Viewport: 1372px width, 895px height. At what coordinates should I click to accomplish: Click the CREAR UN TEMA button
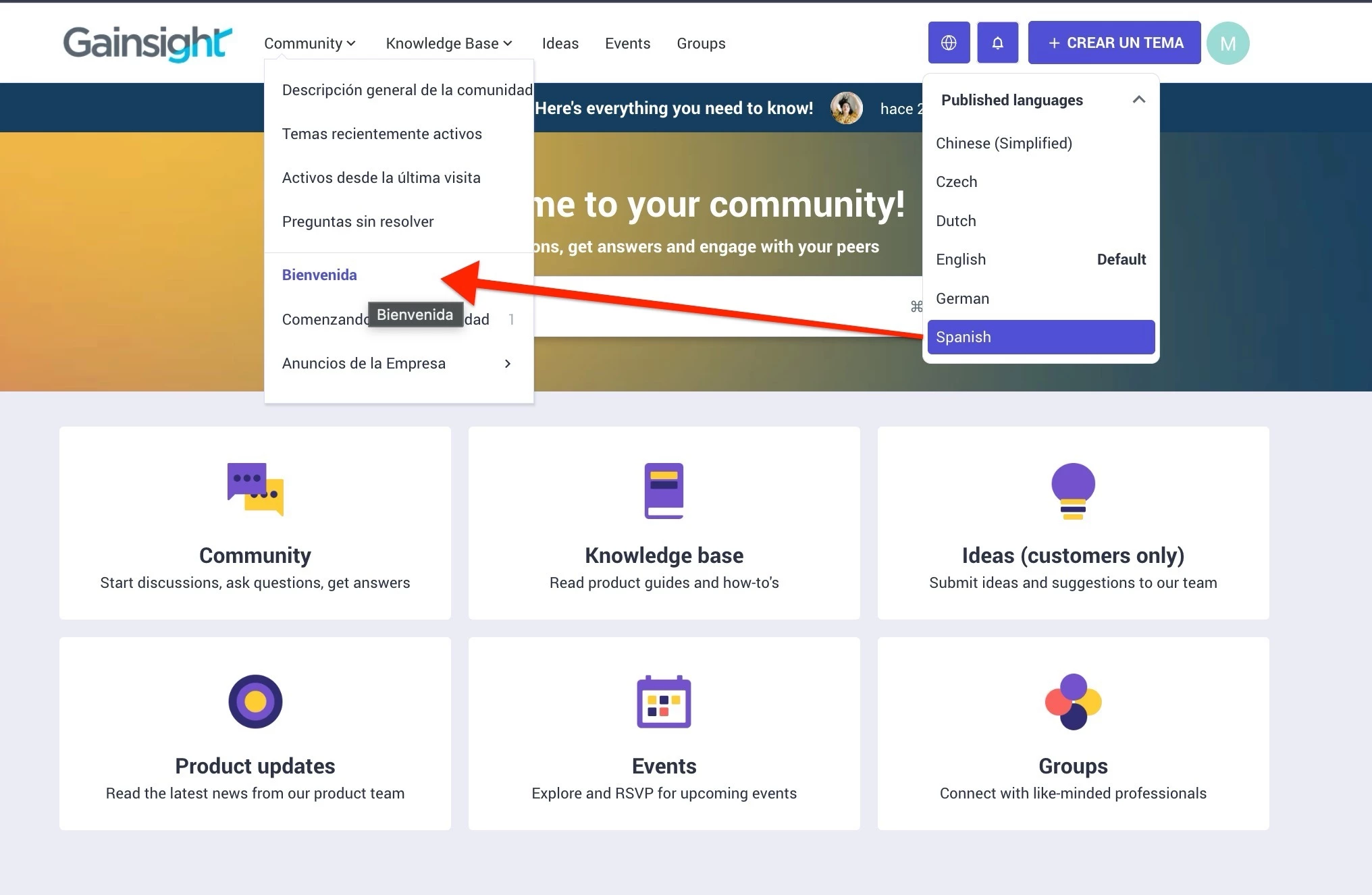[x=1114, y=43]
